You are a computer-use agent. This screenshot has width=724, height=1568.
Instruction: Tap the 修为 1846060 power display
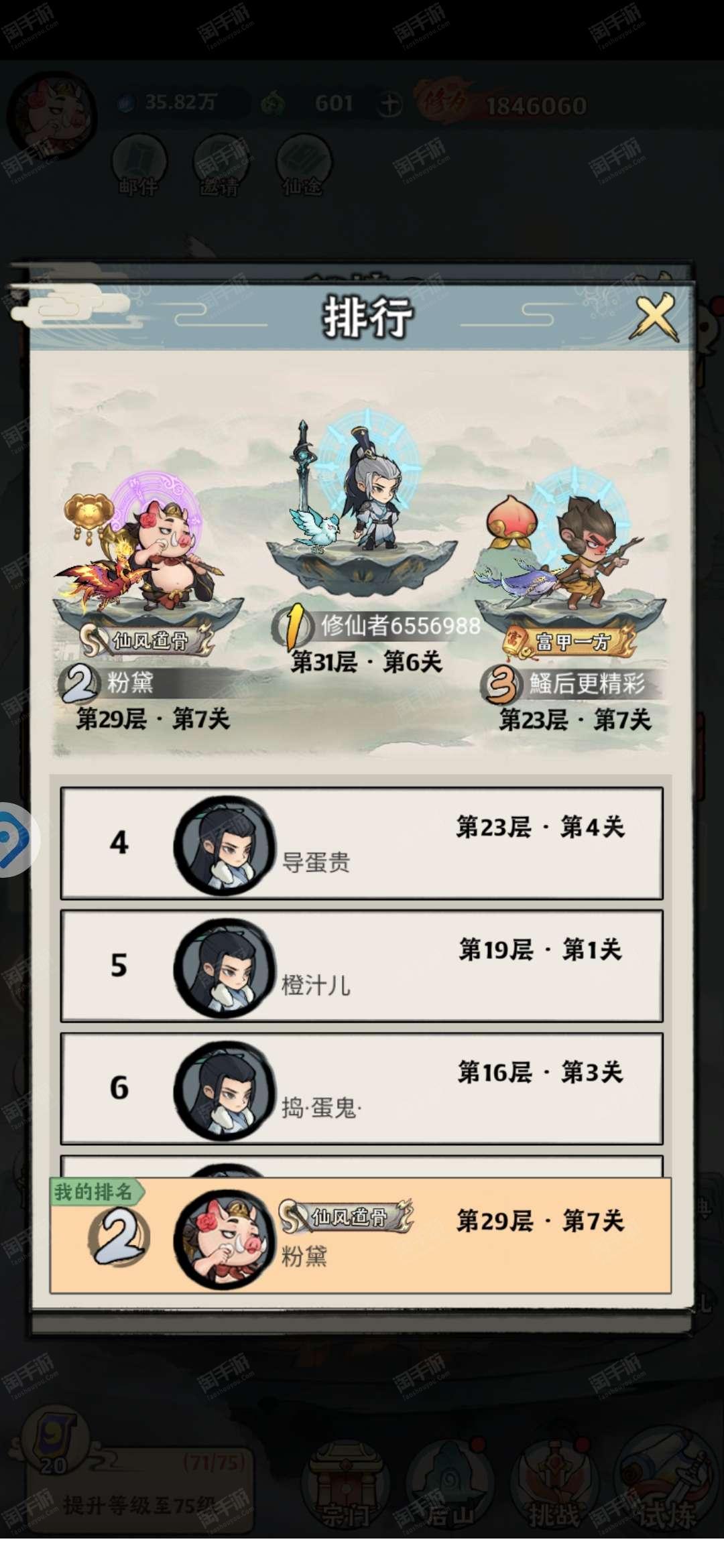pos(503,105)
